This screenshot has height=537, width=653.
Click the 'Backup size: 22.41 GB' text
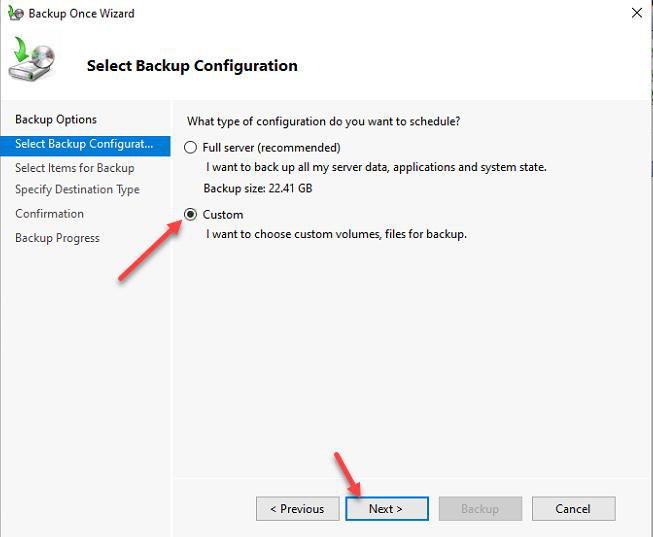[x=258, y=188]
